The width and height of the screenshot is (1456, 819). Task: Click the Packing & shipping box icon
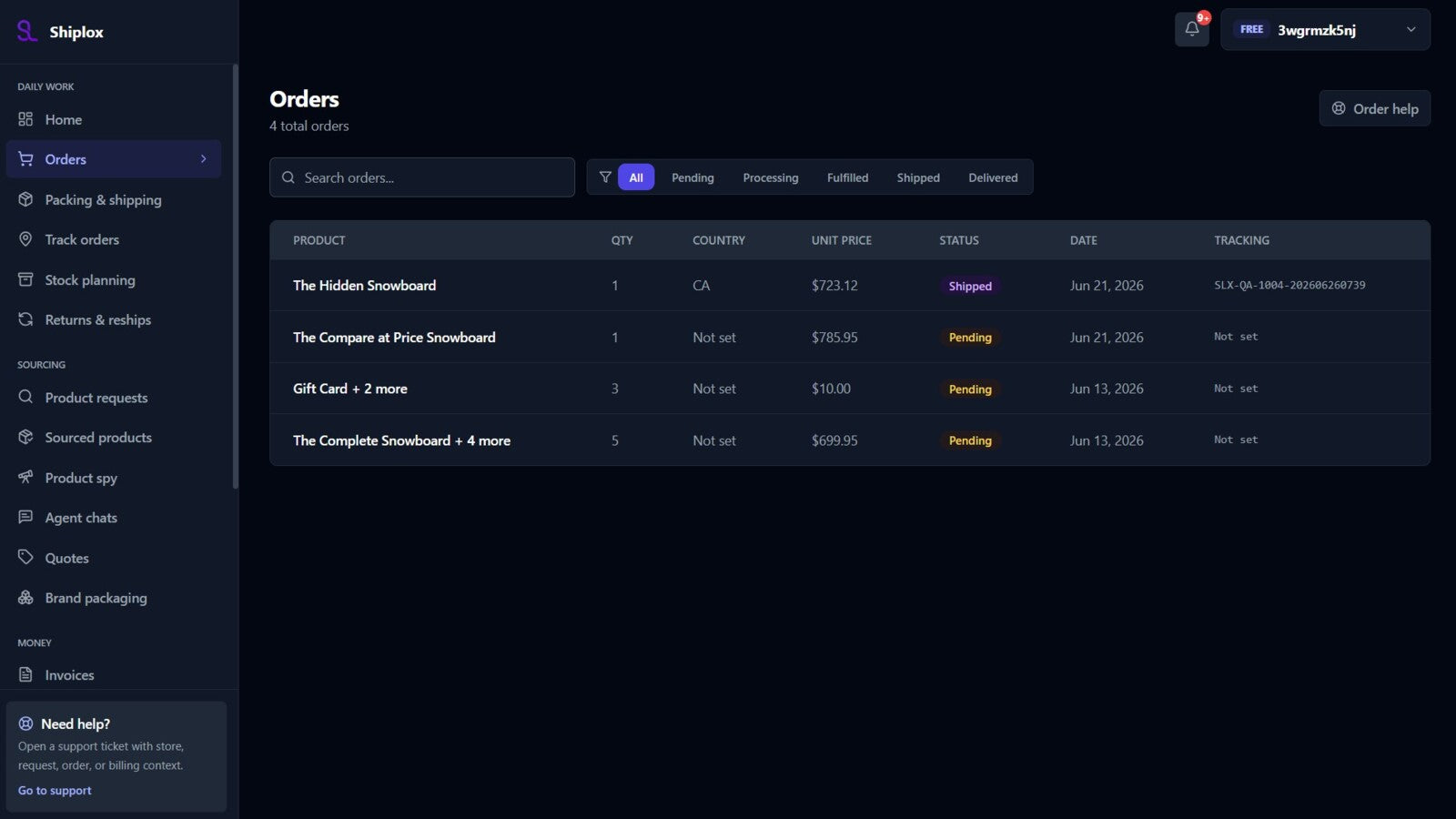(x=25, y=199)
